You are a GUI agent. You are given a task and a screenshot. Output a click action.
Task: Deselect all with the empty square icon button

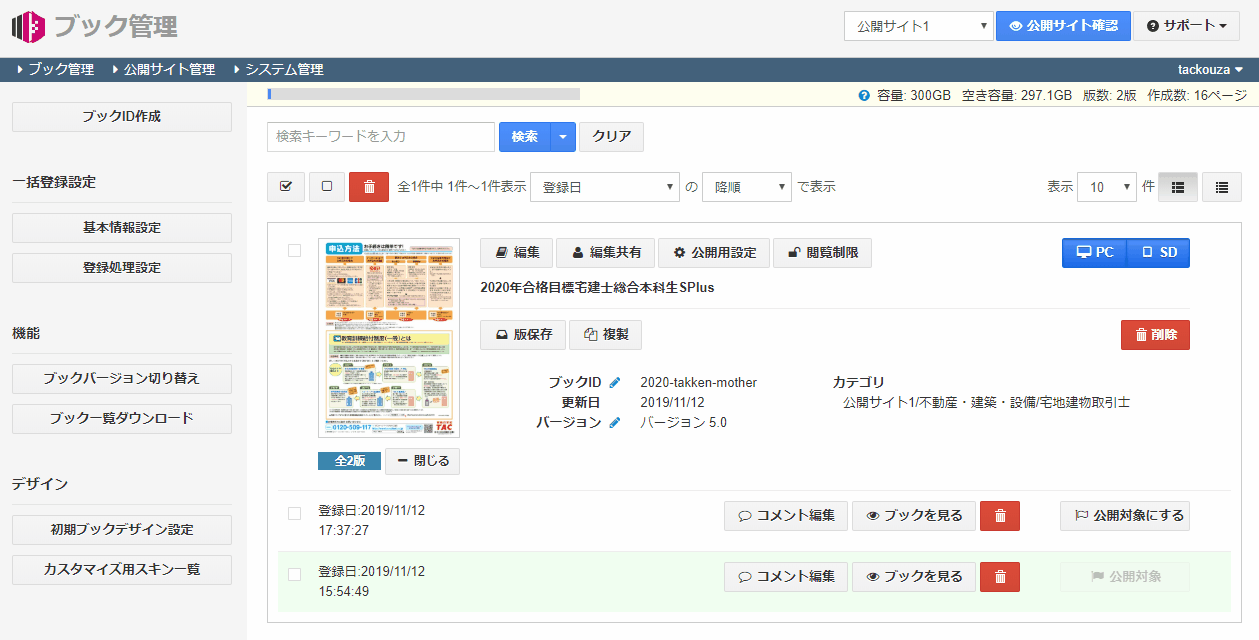pyautogui.click(x=327, y=187)
